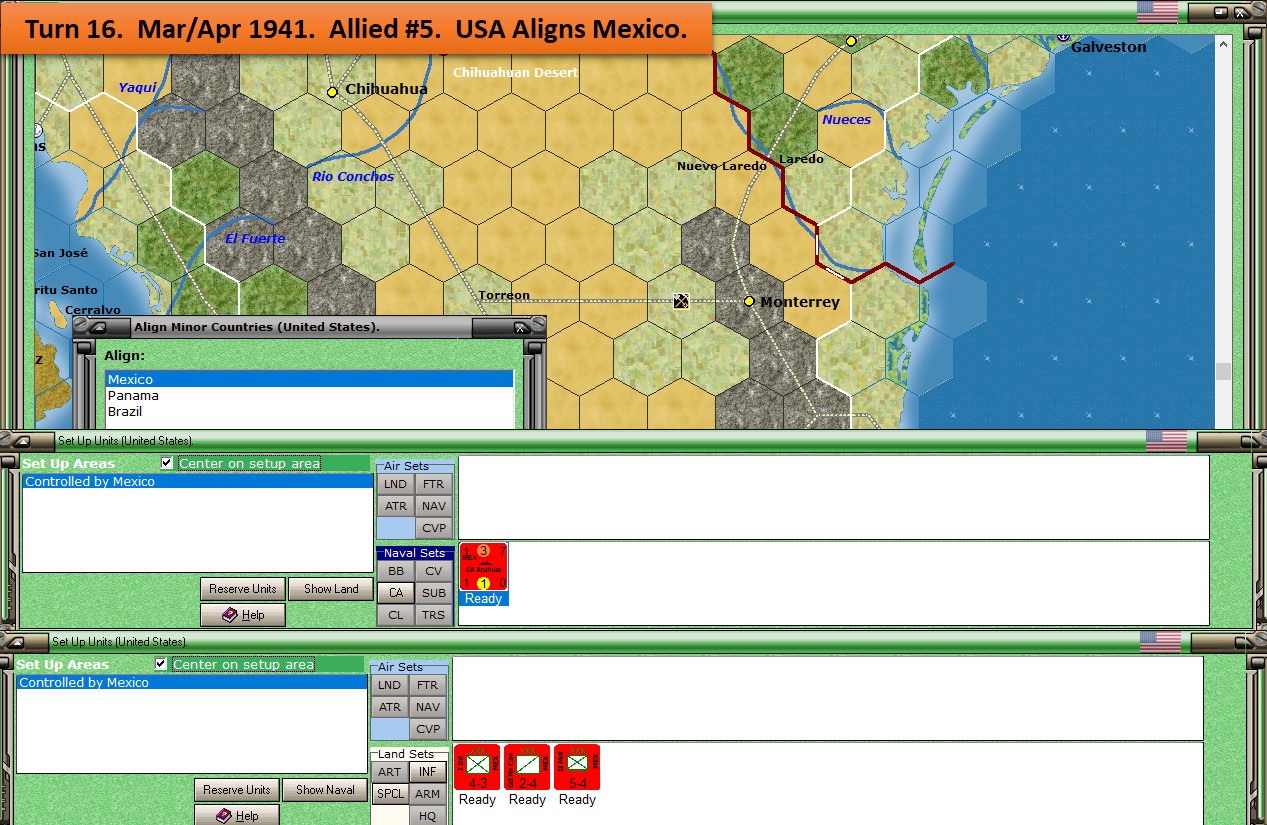The image size is (1267, 825).
Task: Select Controlled by Mexico in lower setup areas
Action: coord(192,683)
